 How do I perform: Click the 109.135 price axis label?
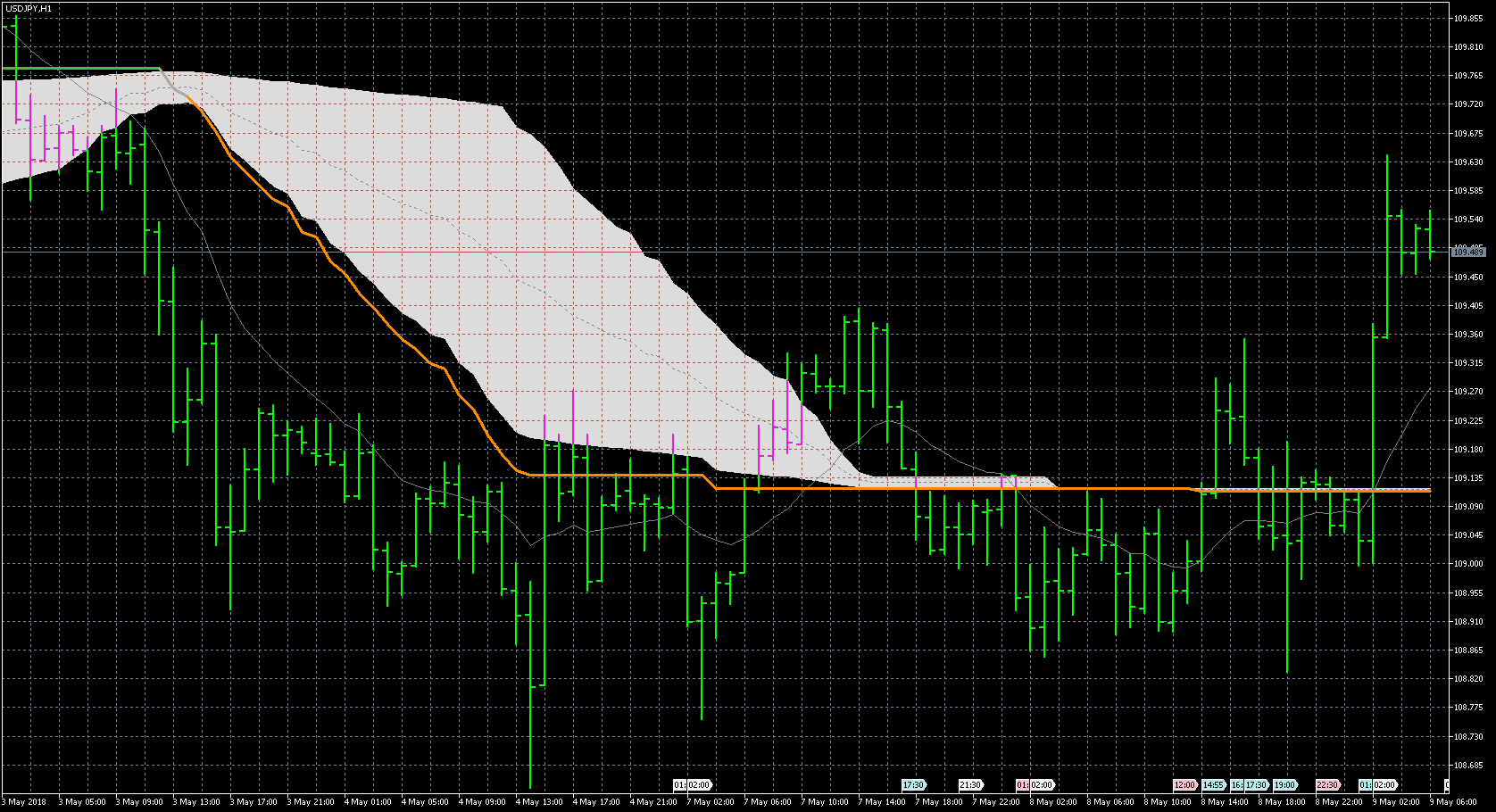1468,478
